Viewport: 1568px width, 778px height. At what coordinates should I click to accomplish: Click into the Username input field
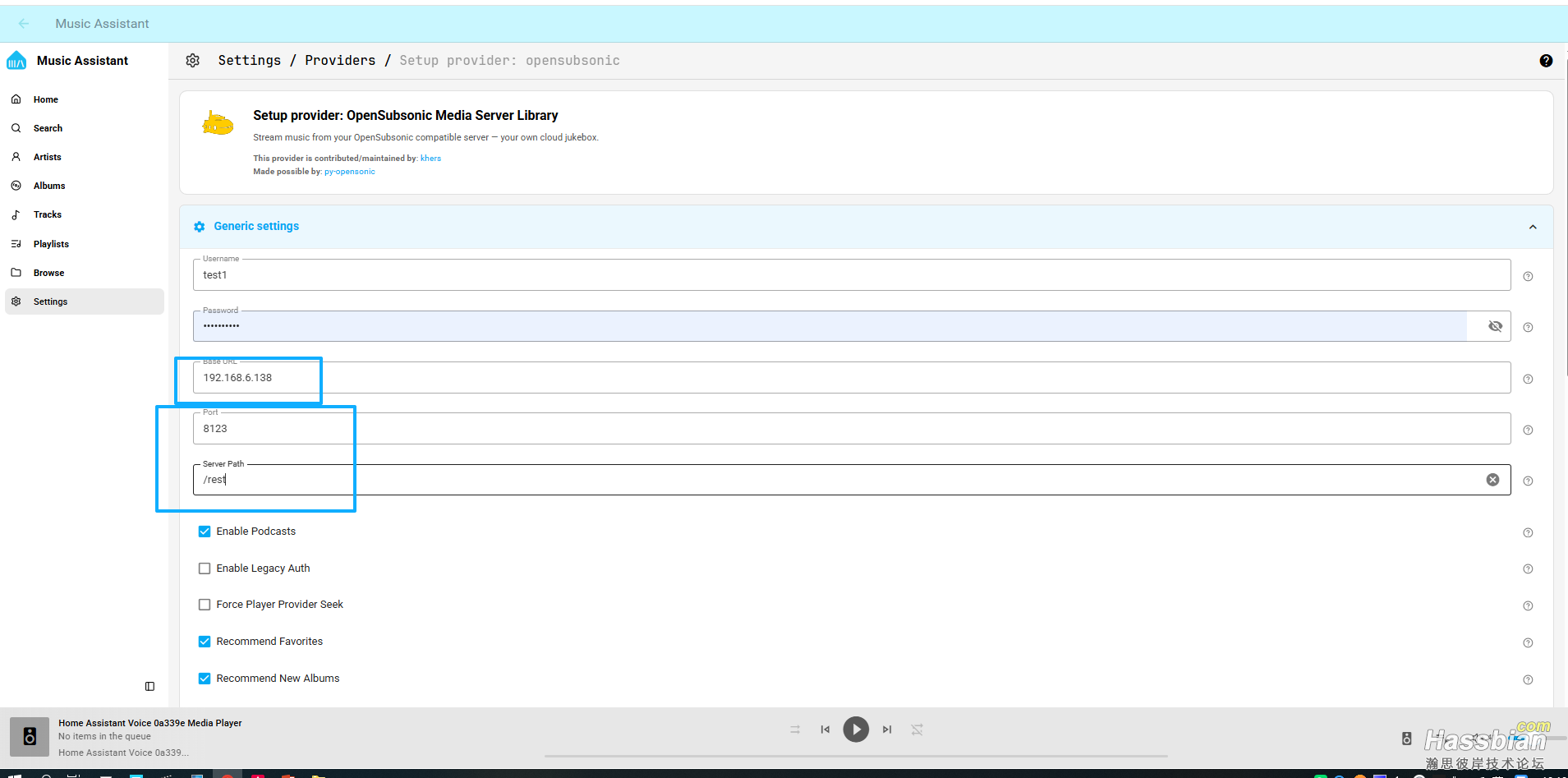pyautogui.click(x=851, y=275)
